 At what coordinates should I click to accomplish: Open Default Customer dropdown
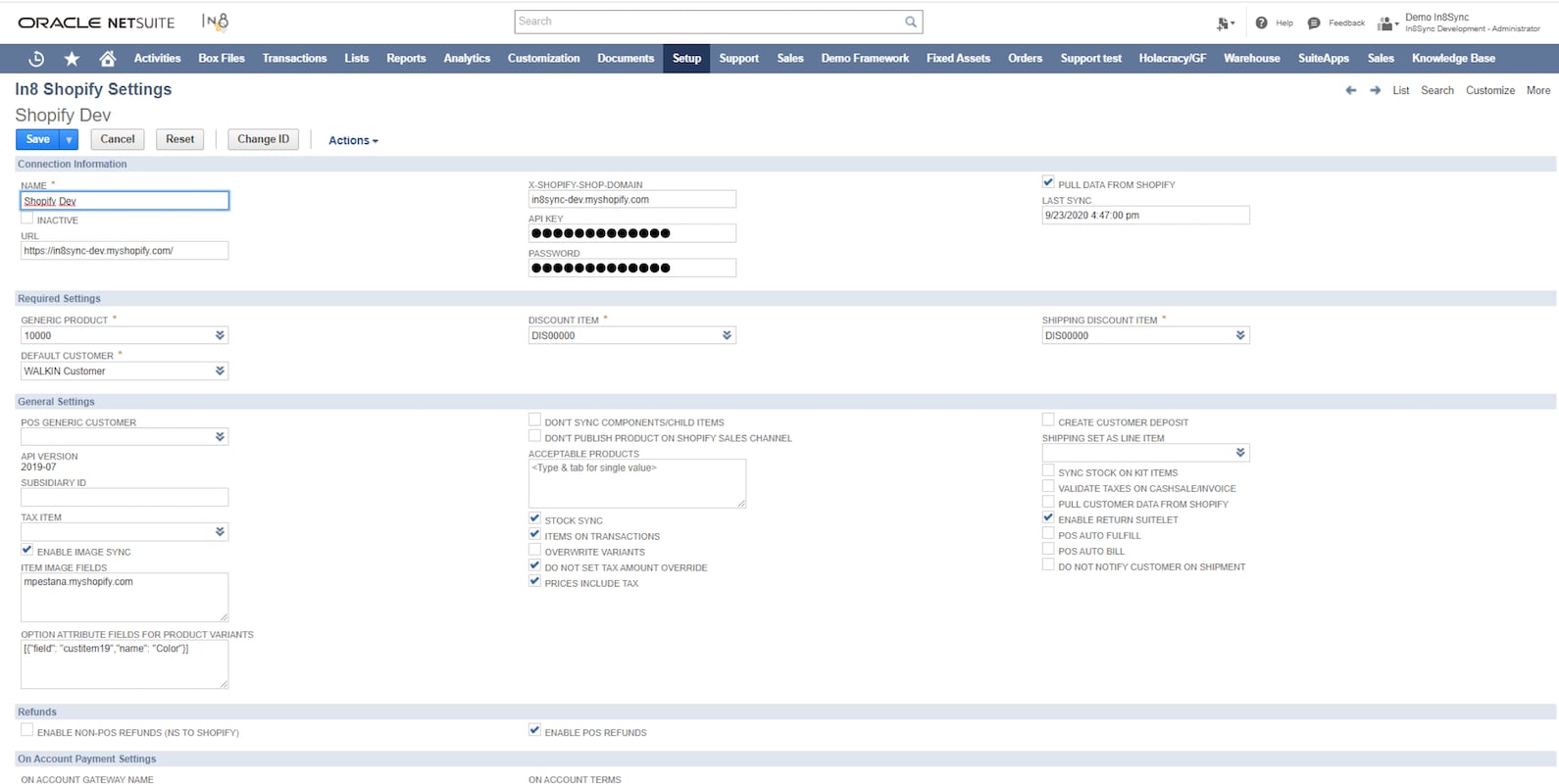tap(220, 371)
